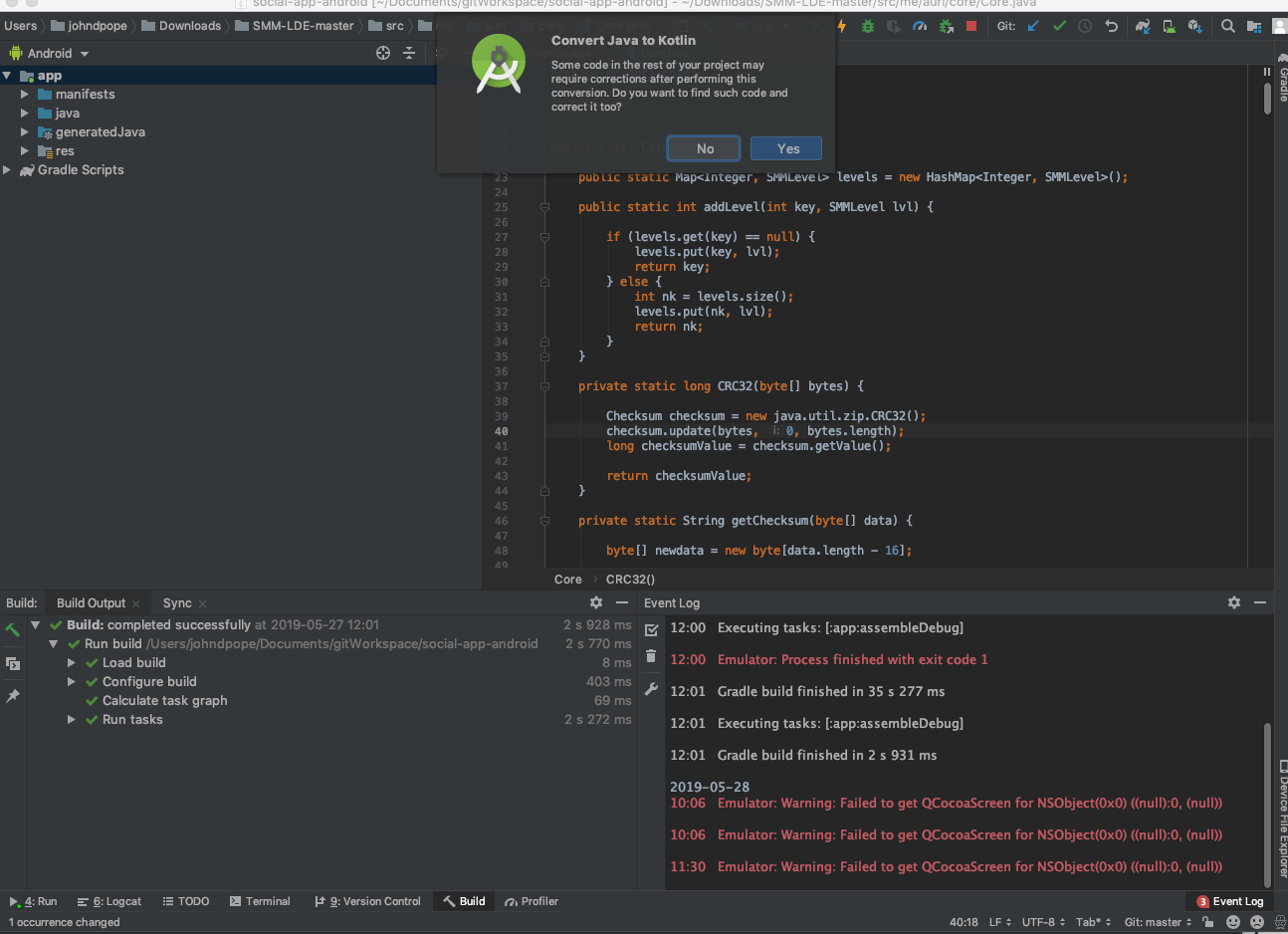Open the AVD Manager
1288x934 pixels.
coord(1169,26)
